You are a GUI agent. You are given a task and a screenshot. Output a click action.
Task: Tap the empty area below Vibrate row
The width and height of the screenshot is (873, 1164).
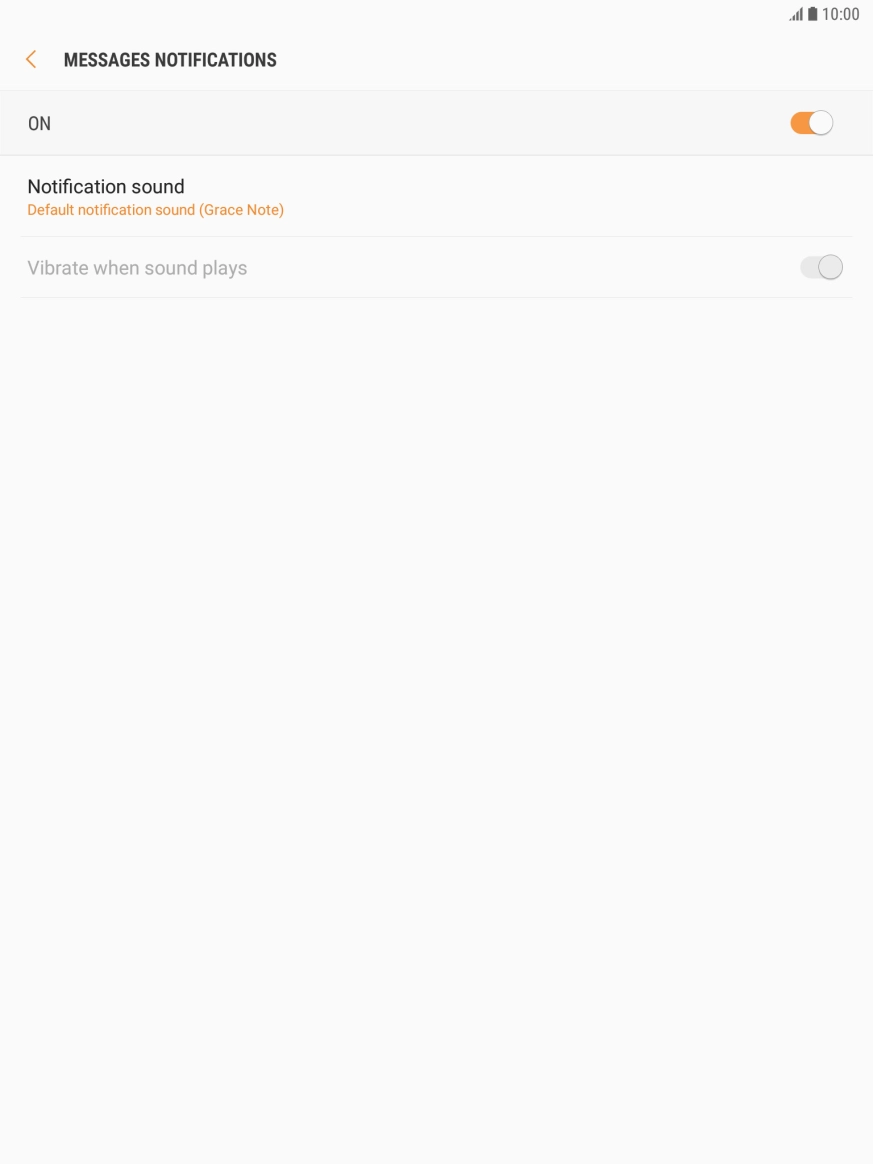[436, 728]
